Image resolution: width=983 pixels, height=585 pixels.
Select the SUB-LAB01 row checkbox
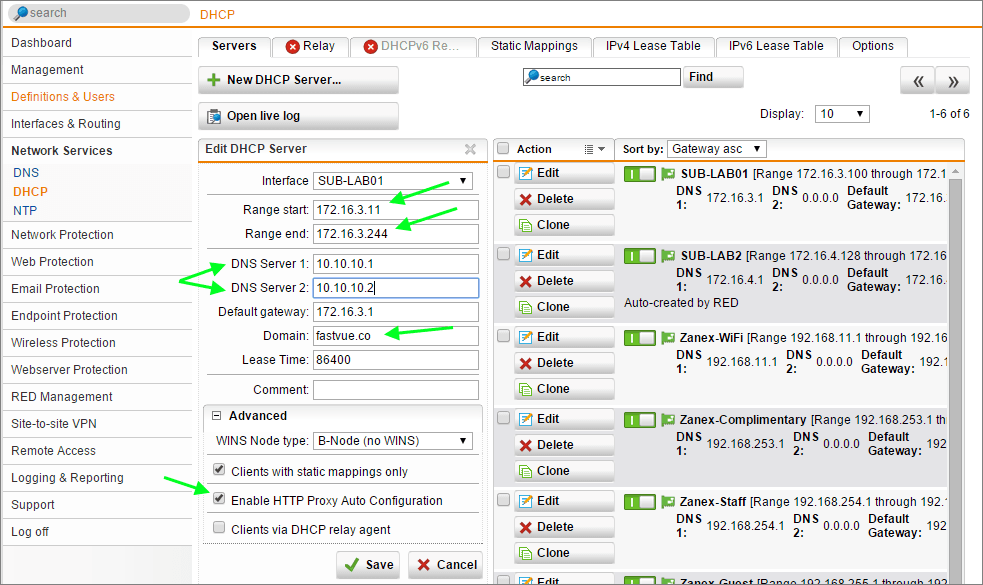(x=503, y=172)
